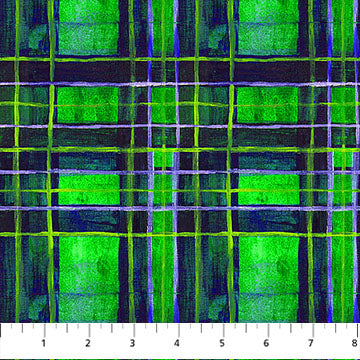The height and width of the screenshot is (360, 360).
Task: Click the number 8 on the ruler
Action: coord(355,343)
